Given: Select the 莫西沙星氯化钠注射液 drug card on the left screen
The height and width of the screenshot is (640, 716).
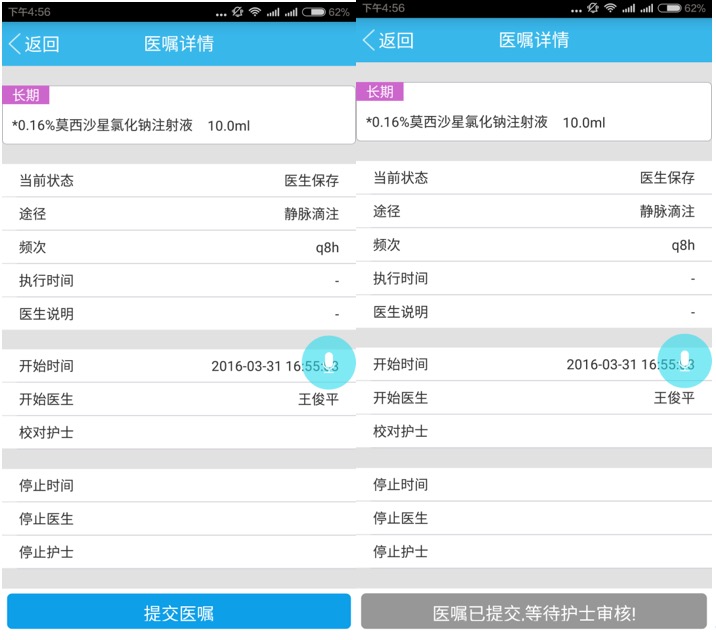Looking at the screenshot, I should (x=179, y=125).
